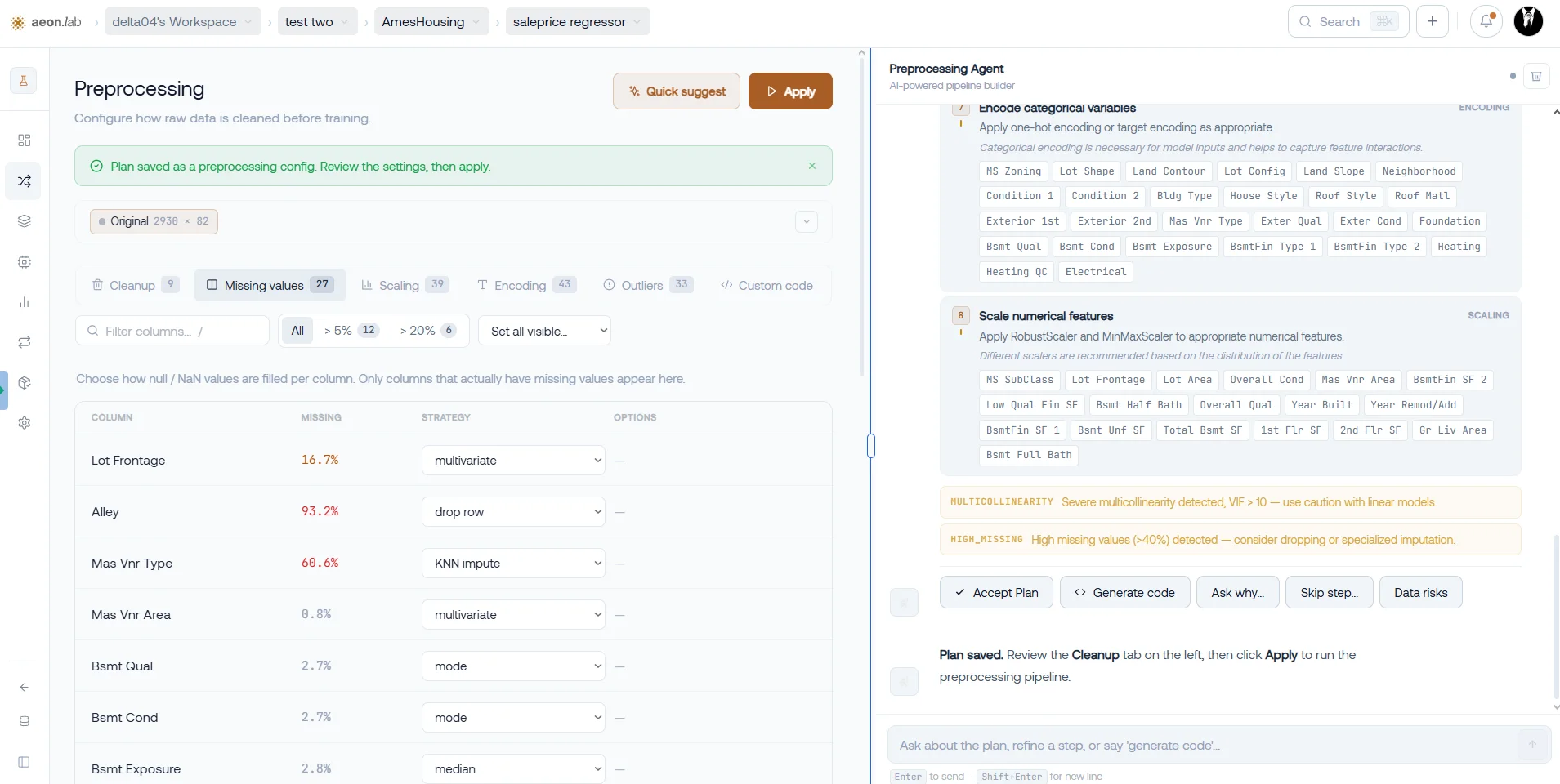1560x784 pixels.
Task: Click the Accept Plan button
Action: click(x=996, y=593)
